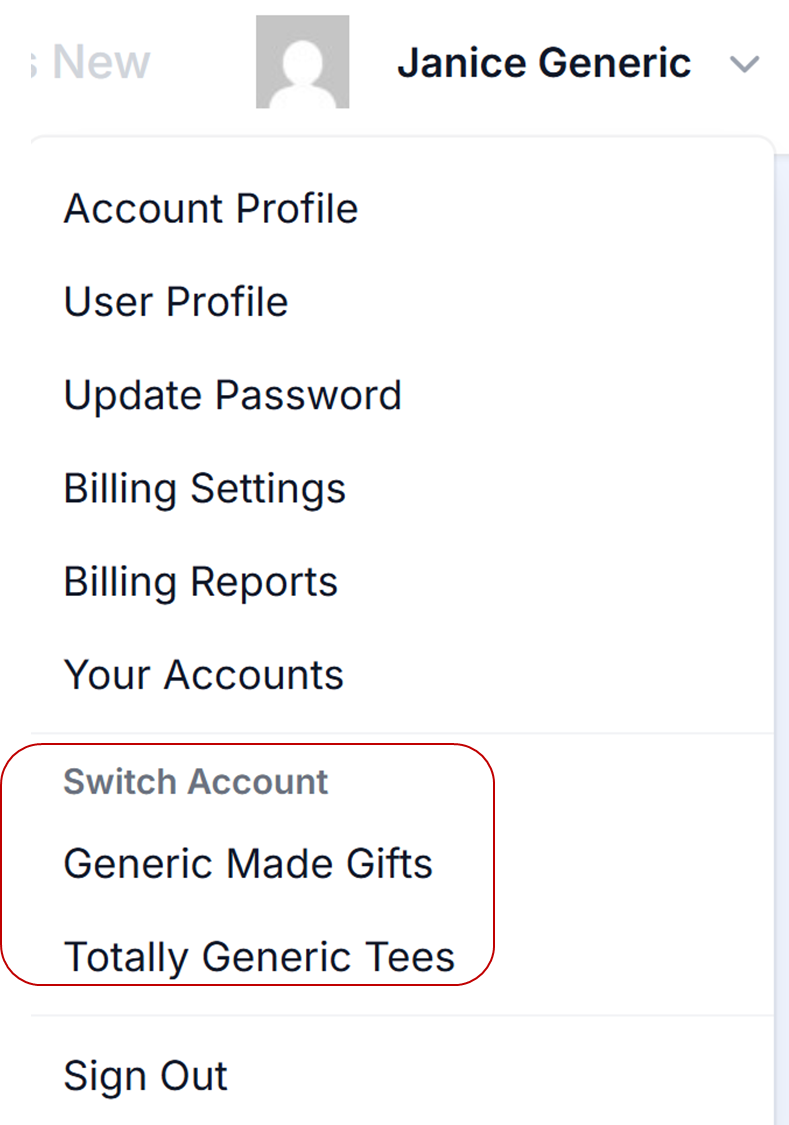Open Your Accounts page
789x1125 pixels.
click(x=203, y=675)
